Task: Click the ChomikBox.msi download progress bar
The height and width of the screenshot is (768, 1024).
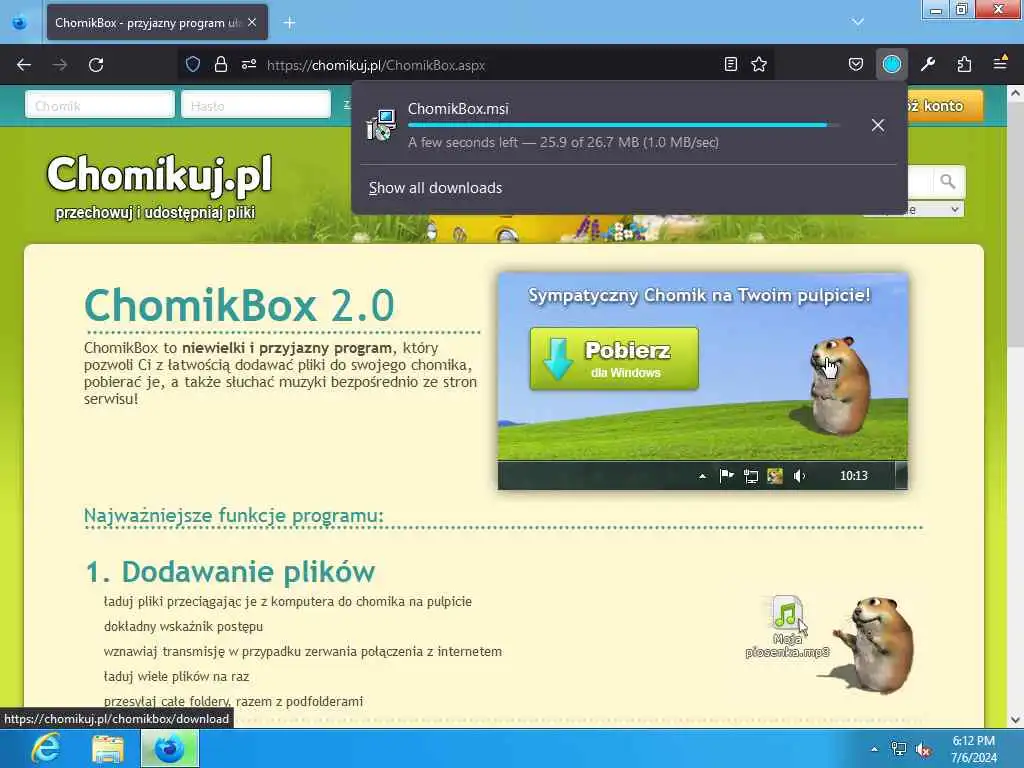Action: (624, 125)
